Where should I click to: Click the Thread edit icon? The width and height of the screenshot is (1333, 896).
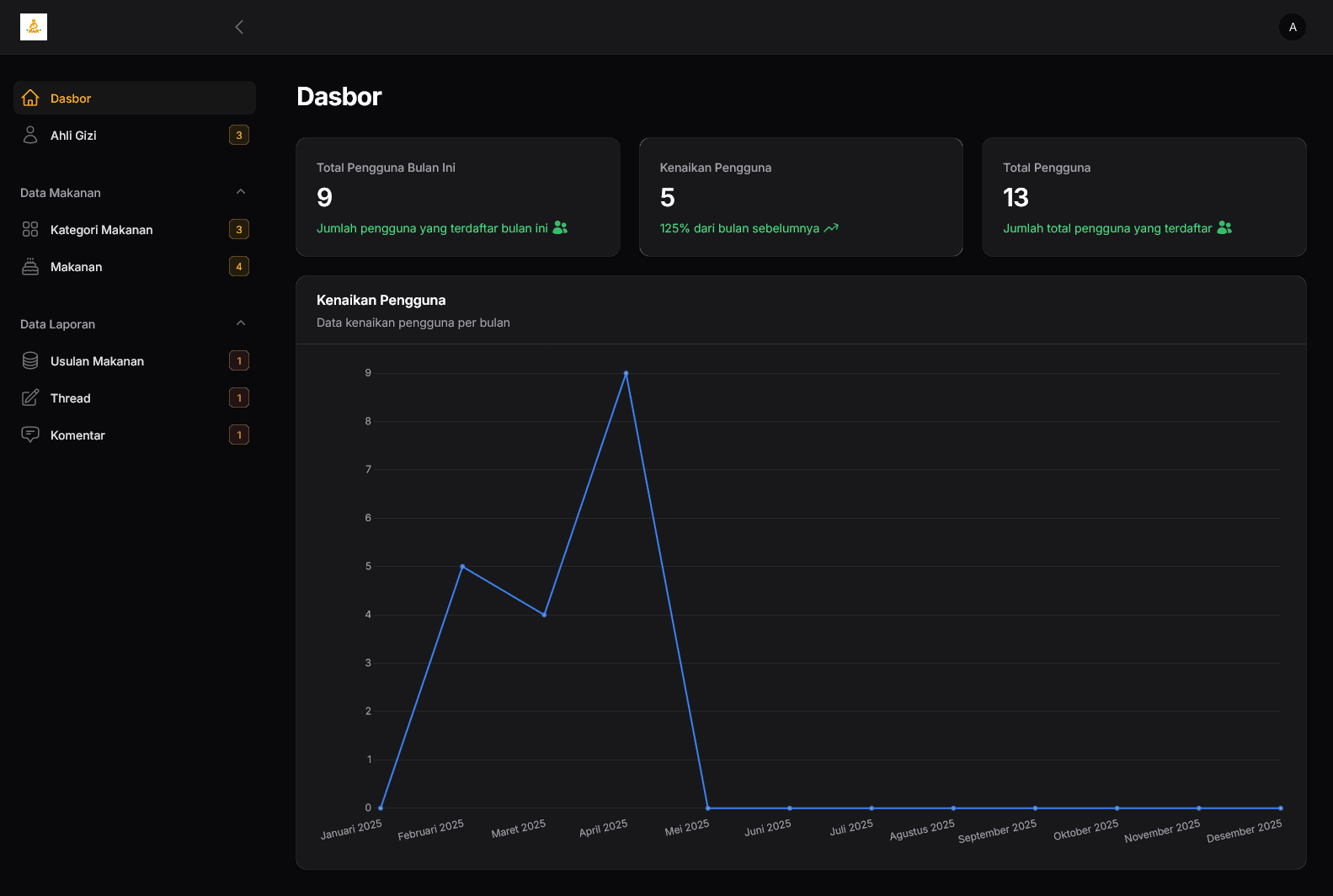pos(30,397)
